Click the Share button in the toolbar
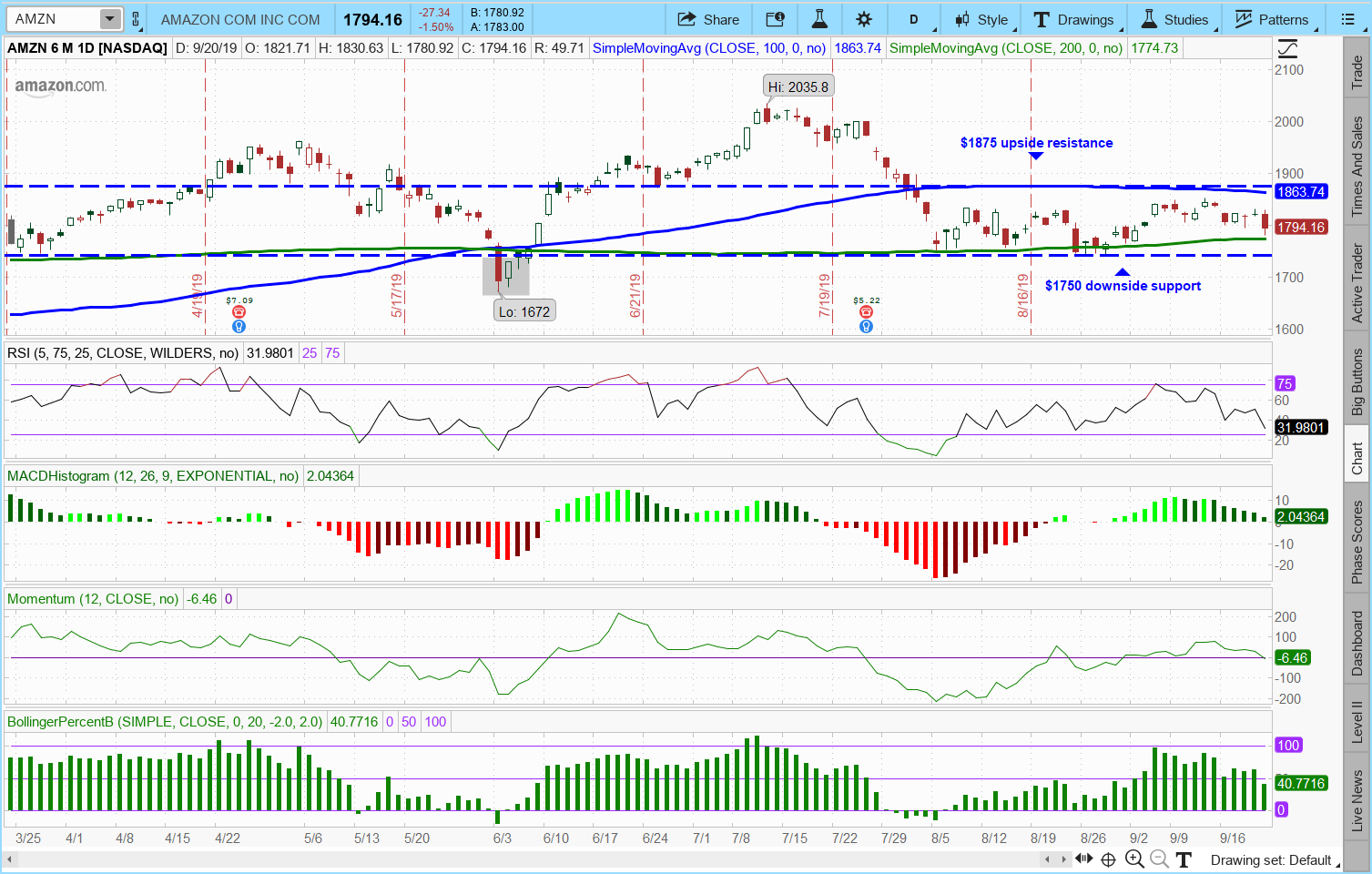This screenshot has width=1372, height=874. point(708,19)
